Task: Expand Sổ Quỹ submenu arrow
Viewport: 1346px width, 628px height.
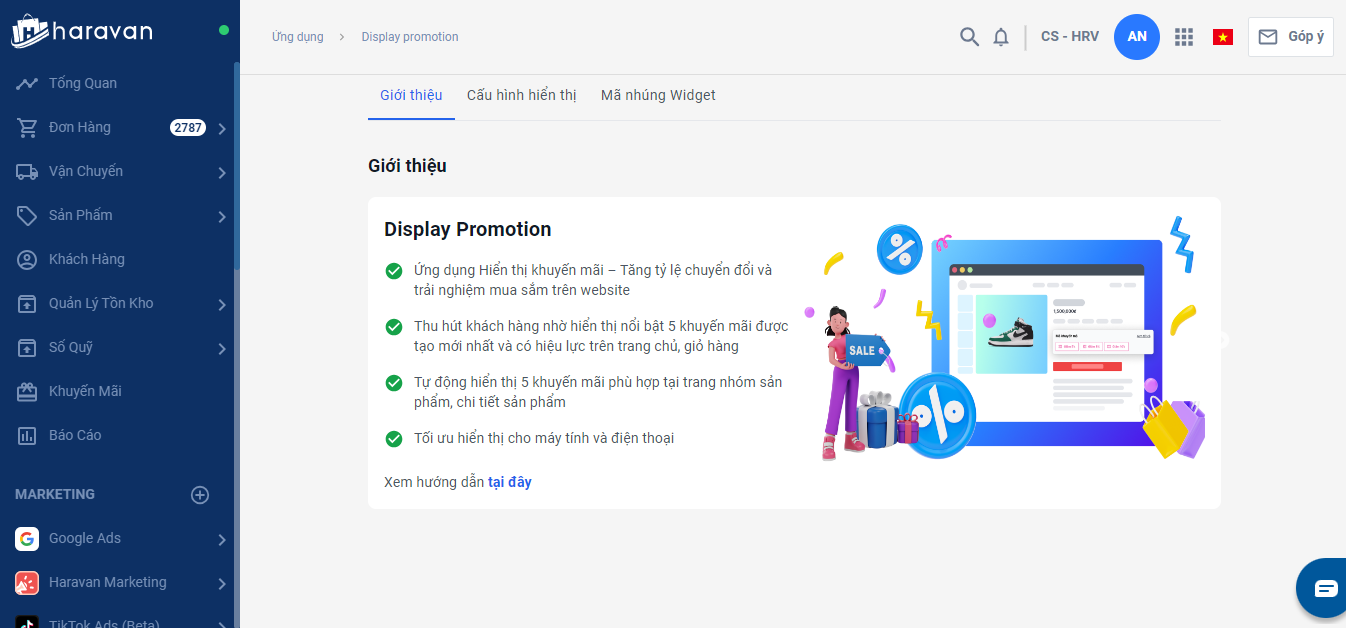Action: pyautogui.click(x=222, y=348)
